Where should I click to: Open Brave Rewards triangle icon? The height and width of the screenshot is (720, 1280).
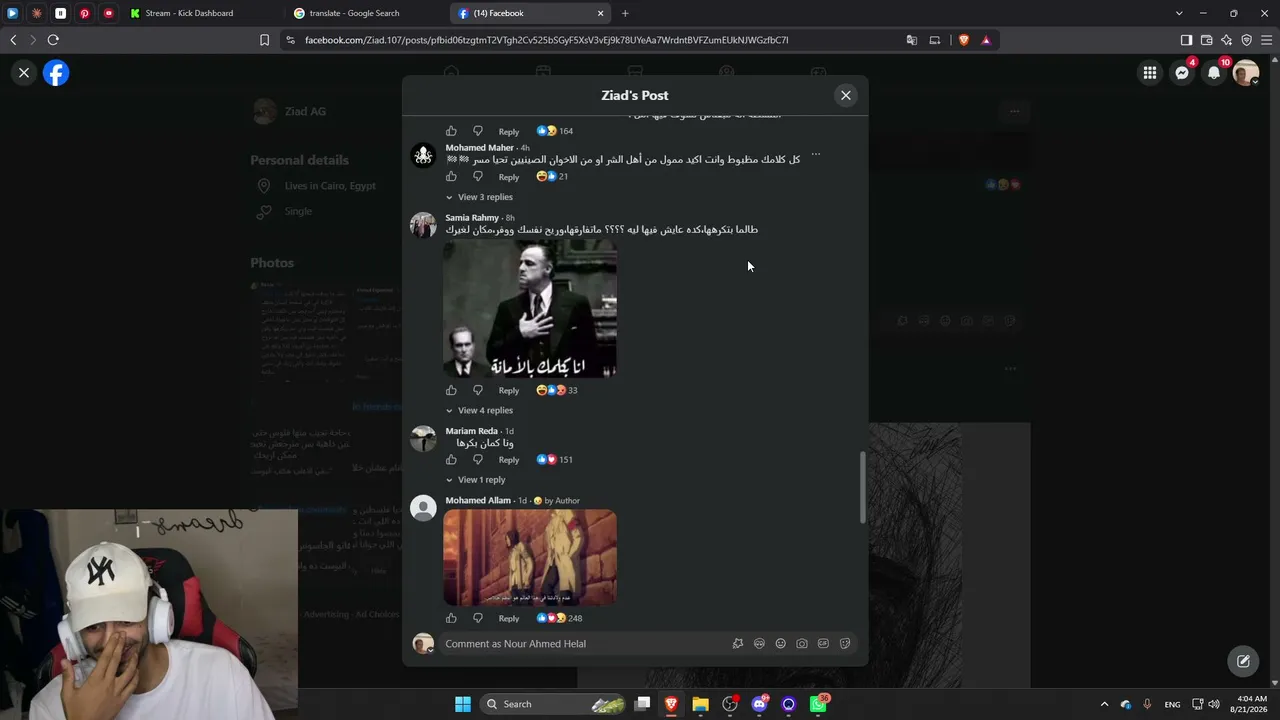pos(986,40)
